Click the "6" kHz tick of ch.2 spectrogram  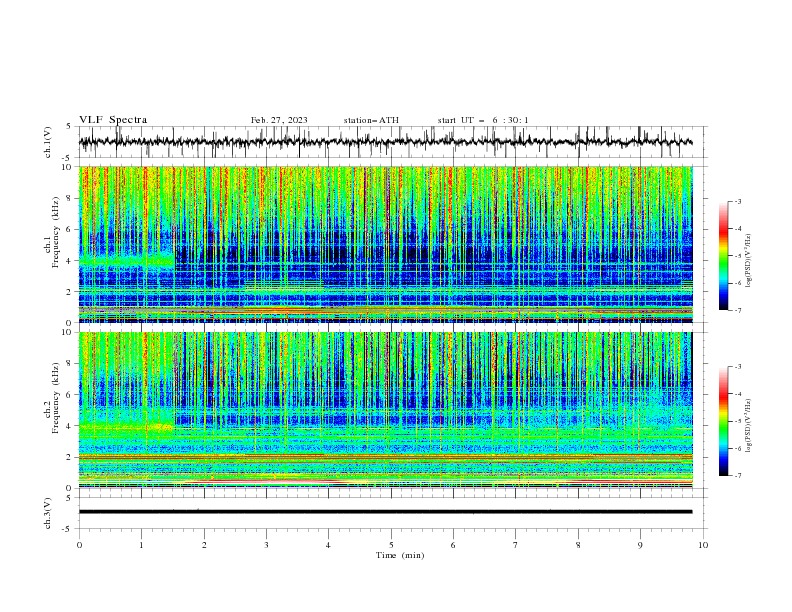click(x=68, y=394)
